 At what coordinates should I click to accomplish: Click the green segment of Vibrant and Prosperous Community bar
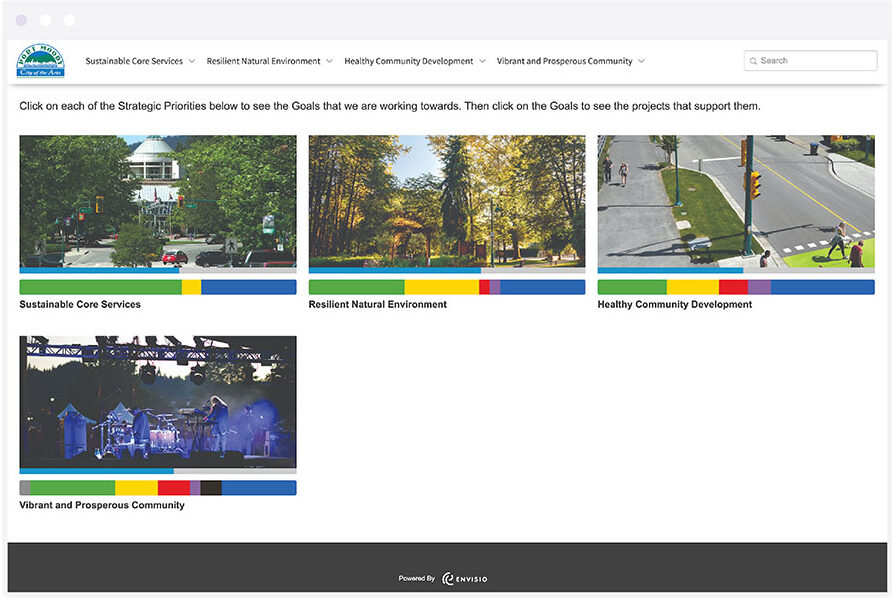[72, 488]
